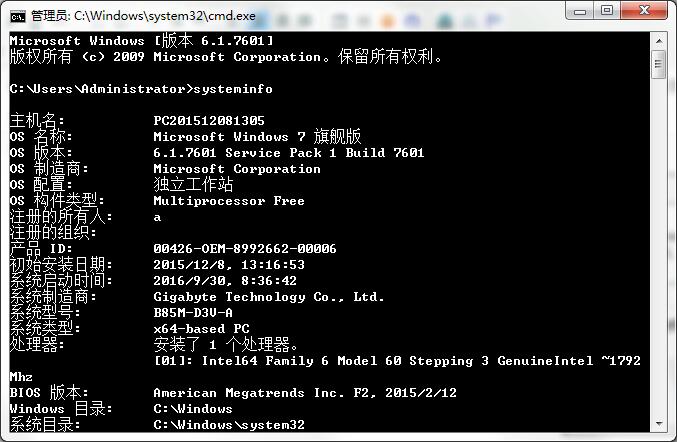
Task: Minimize the cmd.exe window
Action: coord(580,10)
